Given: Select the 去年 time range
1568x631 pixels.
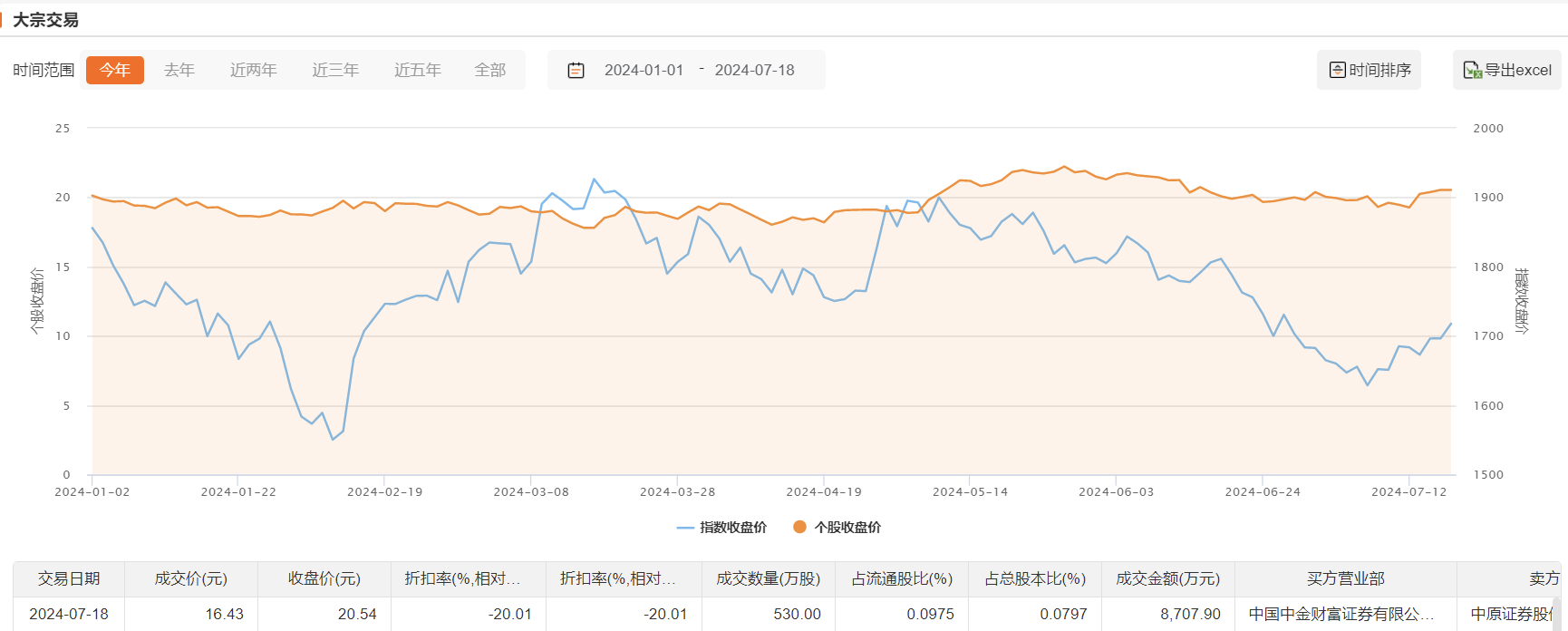Looking at the screenshot, I should click(179, 70).
